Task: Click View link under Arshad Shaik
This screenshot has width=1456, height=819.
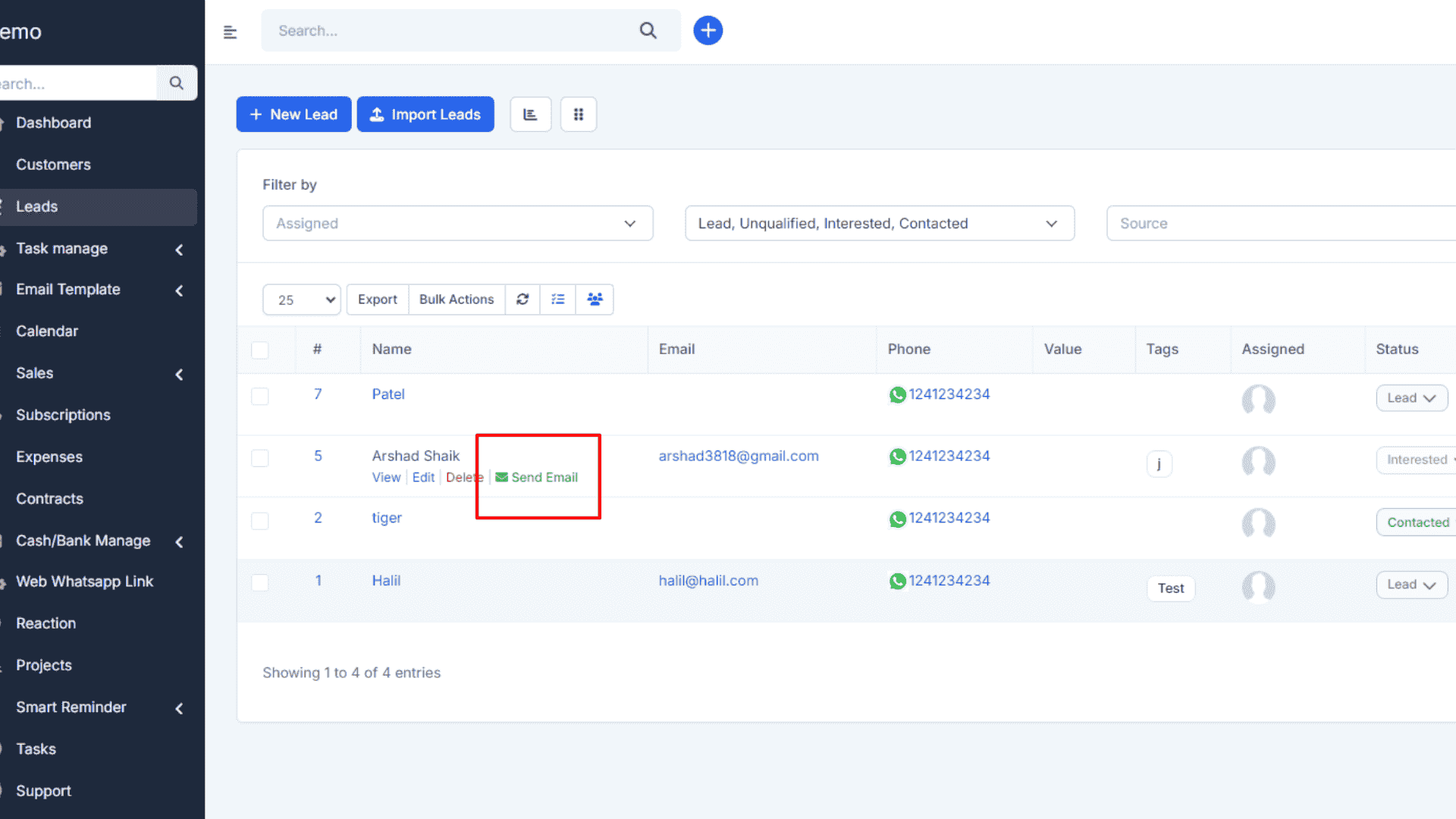Action: (x=386, y=477)
